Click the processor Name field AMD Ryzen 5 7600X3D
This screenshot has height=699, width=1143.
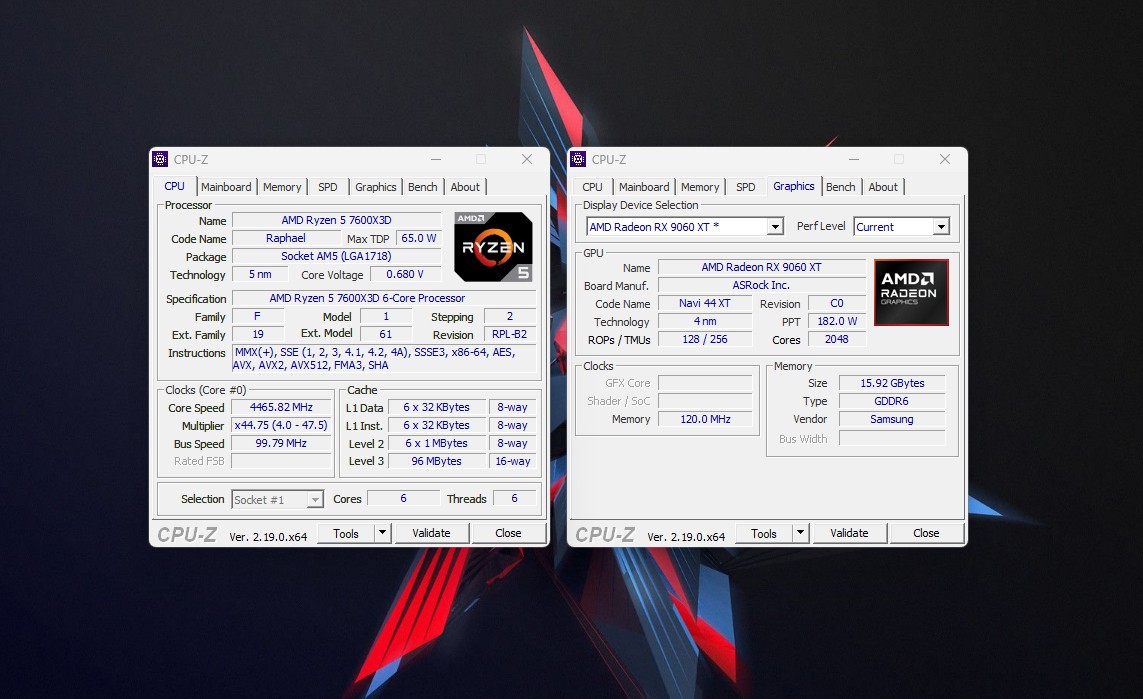(x=337, y=220)
